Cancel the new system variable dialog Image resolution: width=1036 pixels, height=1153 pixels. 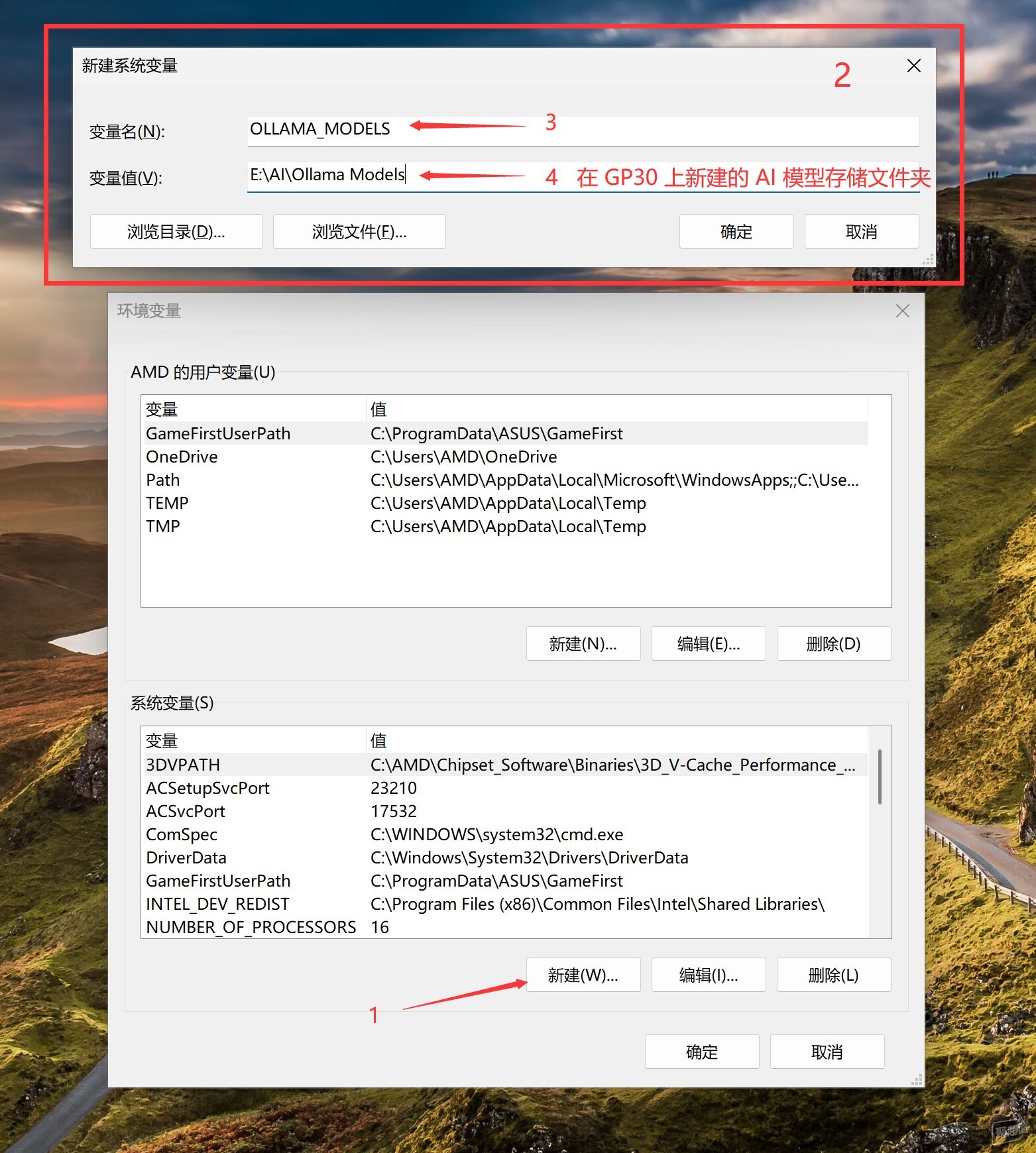[862, 231]
